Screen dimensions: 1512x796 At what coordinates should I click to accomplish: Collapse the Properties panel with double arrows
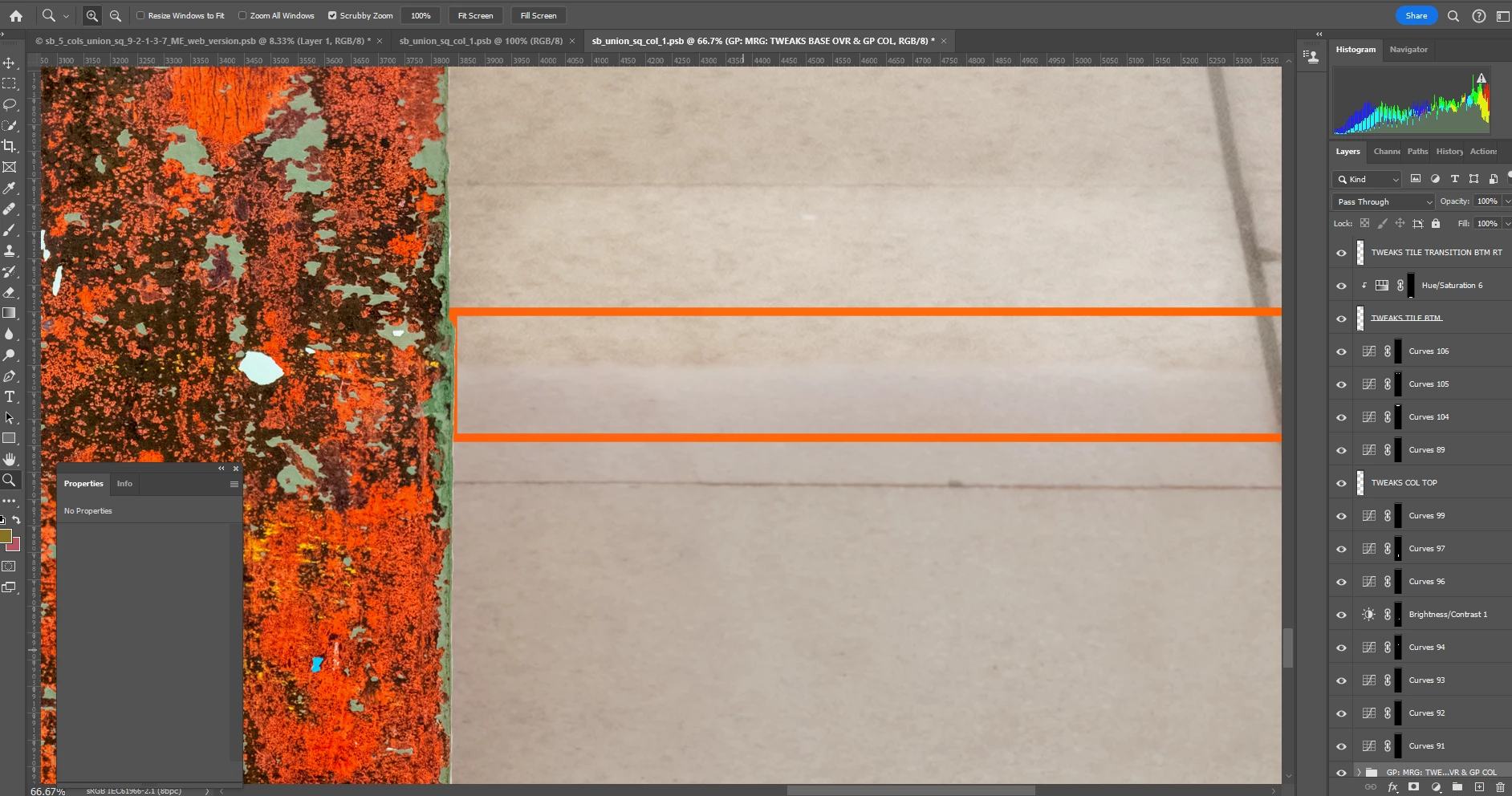pyautogui.click(x=222, y=468)
